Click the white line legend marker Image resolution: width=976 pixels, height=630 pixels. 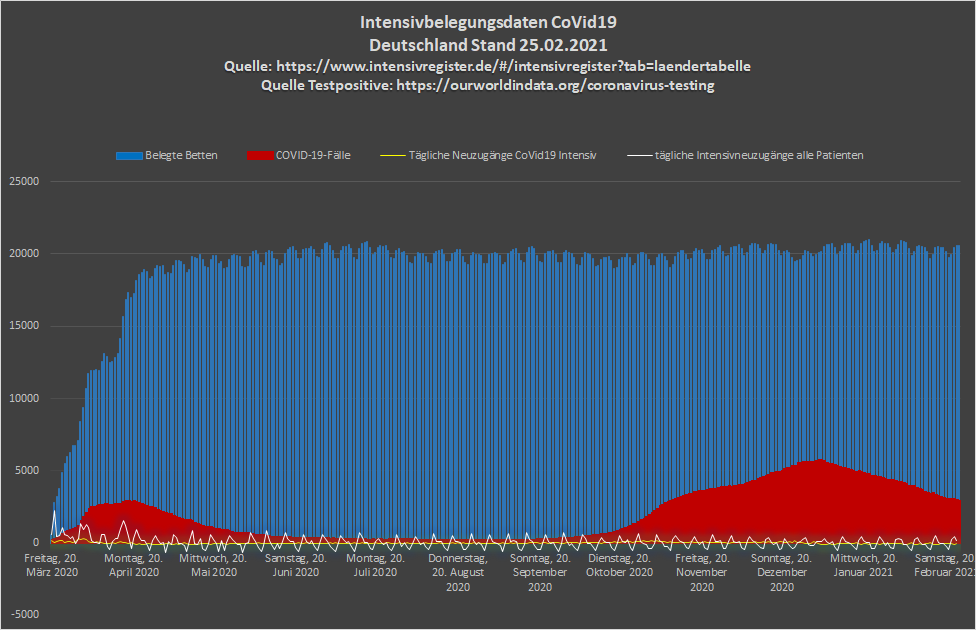(639, 156)
